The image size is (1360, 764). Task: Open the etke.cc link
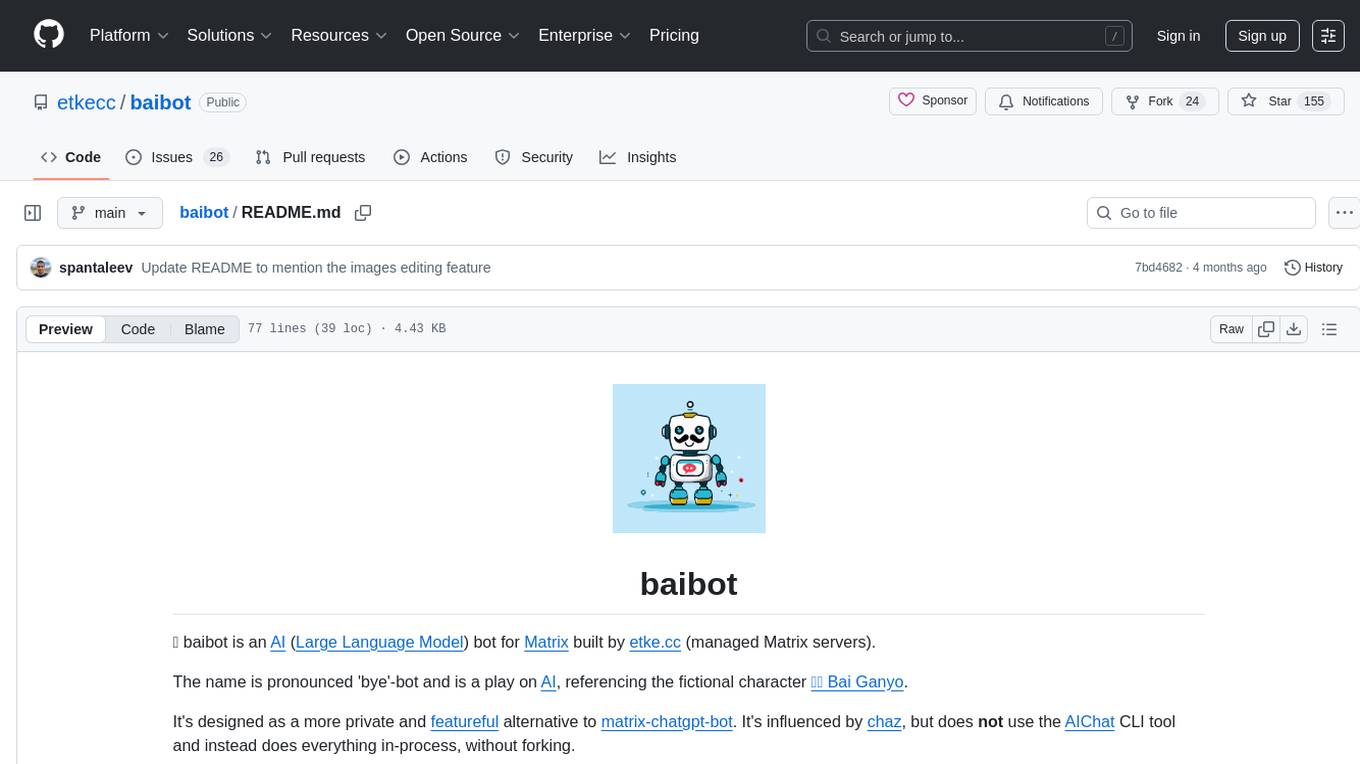(655, 642)
